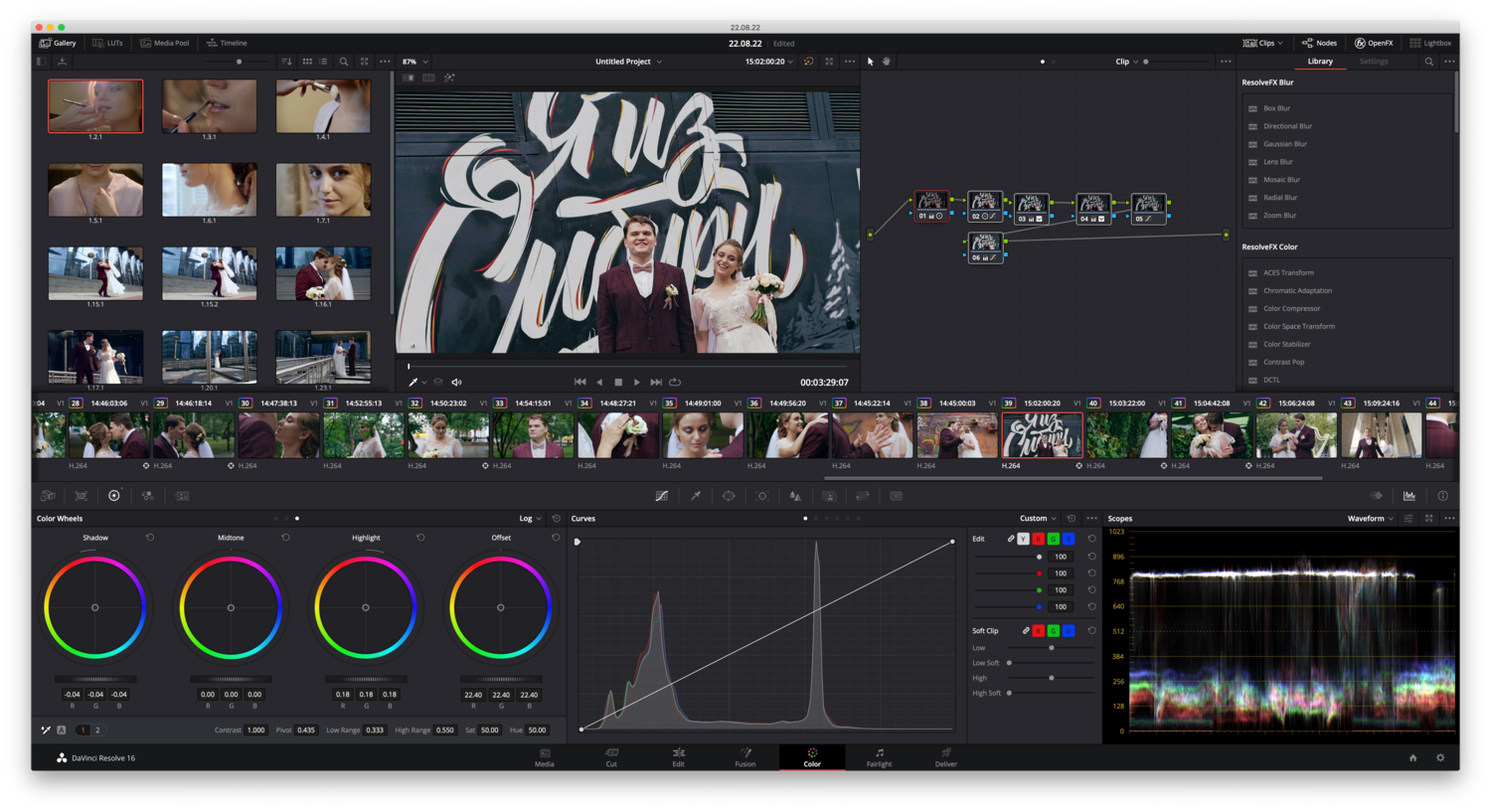
Task: Click the viewer audio mute speaker icon
Action: click(457, 383)
